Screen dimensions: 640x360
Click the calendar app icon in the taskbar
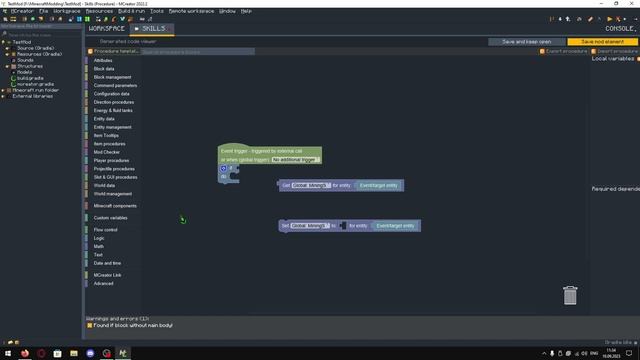58,353
